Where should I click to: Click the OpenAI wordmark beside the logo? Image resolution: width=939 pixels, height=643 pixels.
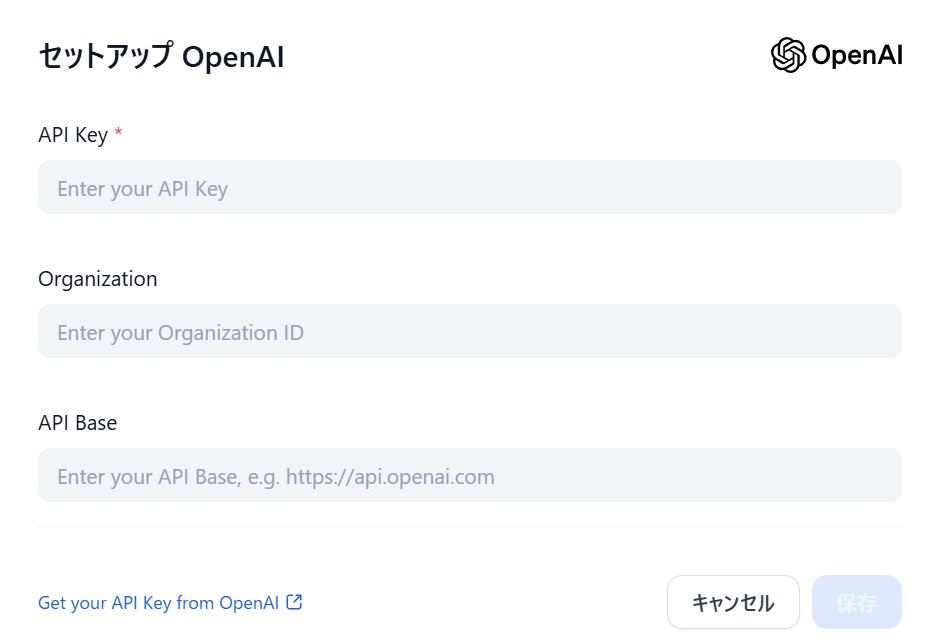coord(857,56)
